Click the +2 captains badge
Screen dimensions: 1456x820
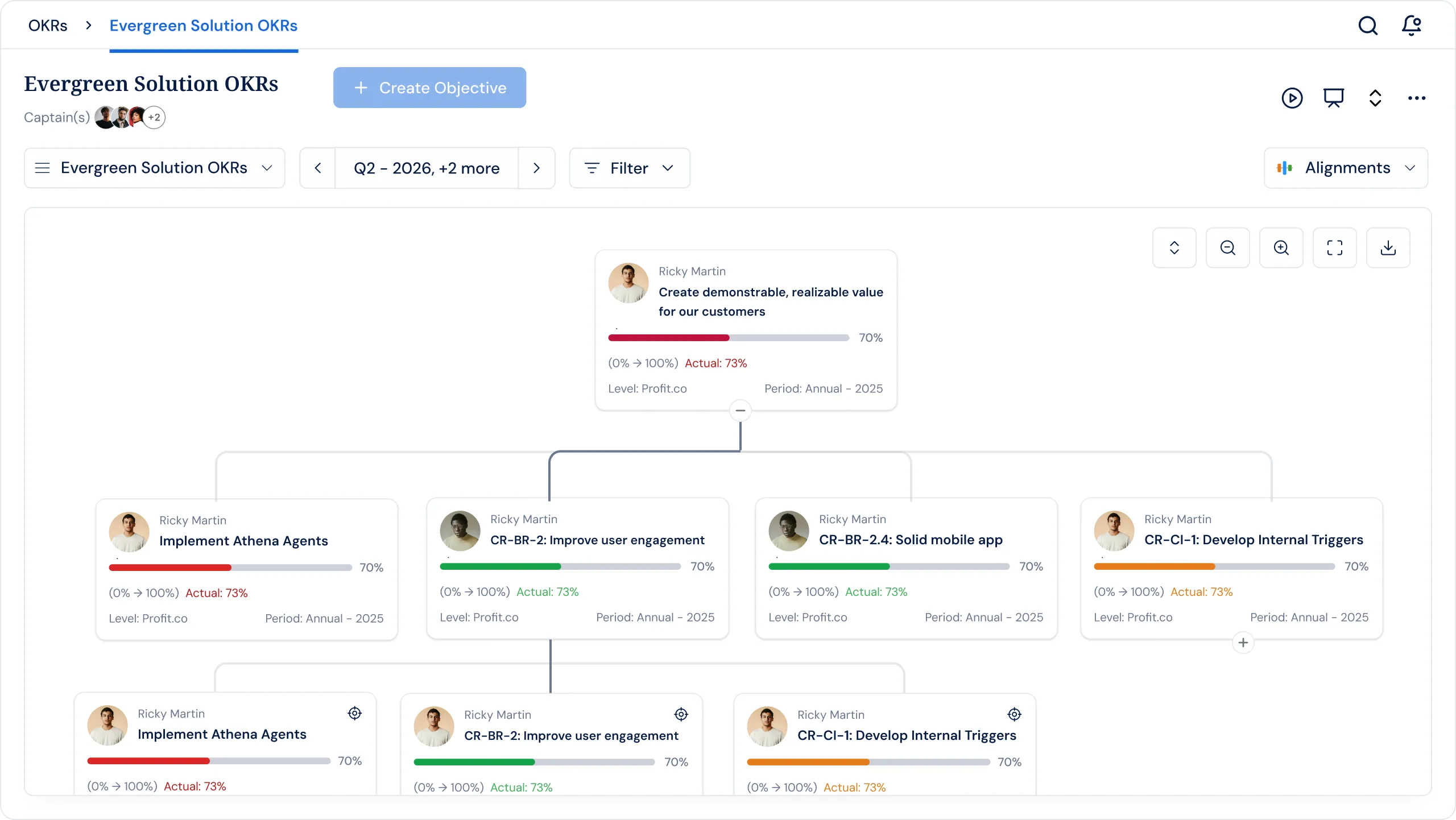[x=154, y=118]
